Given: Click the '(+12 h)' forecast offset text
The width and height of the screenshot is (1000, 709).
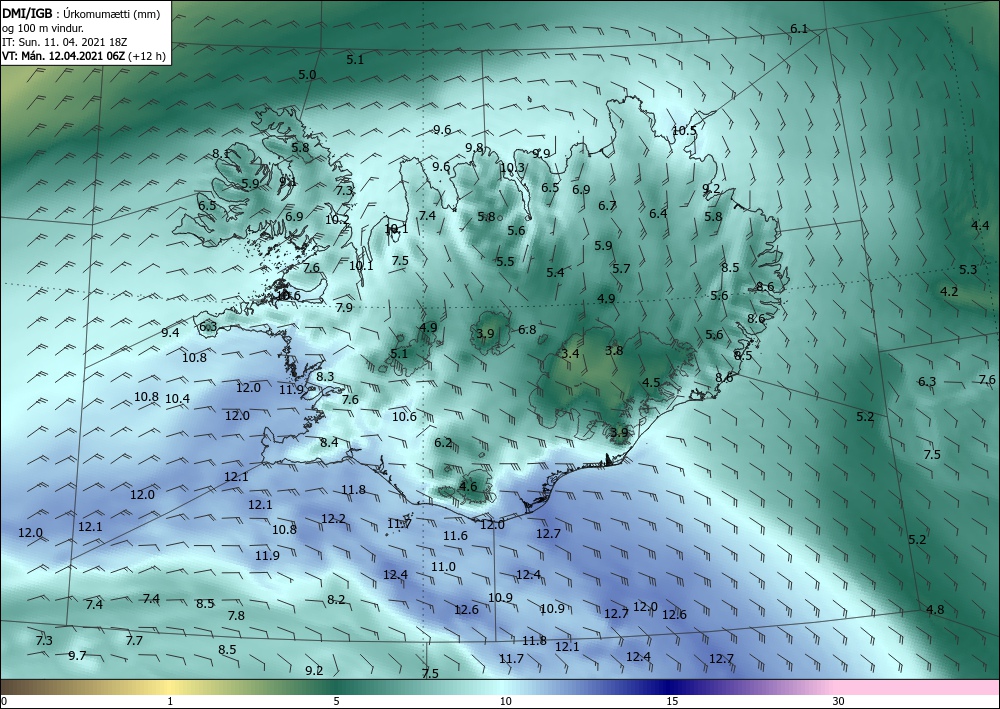Looking at the screenshot, I should (147, 56).
